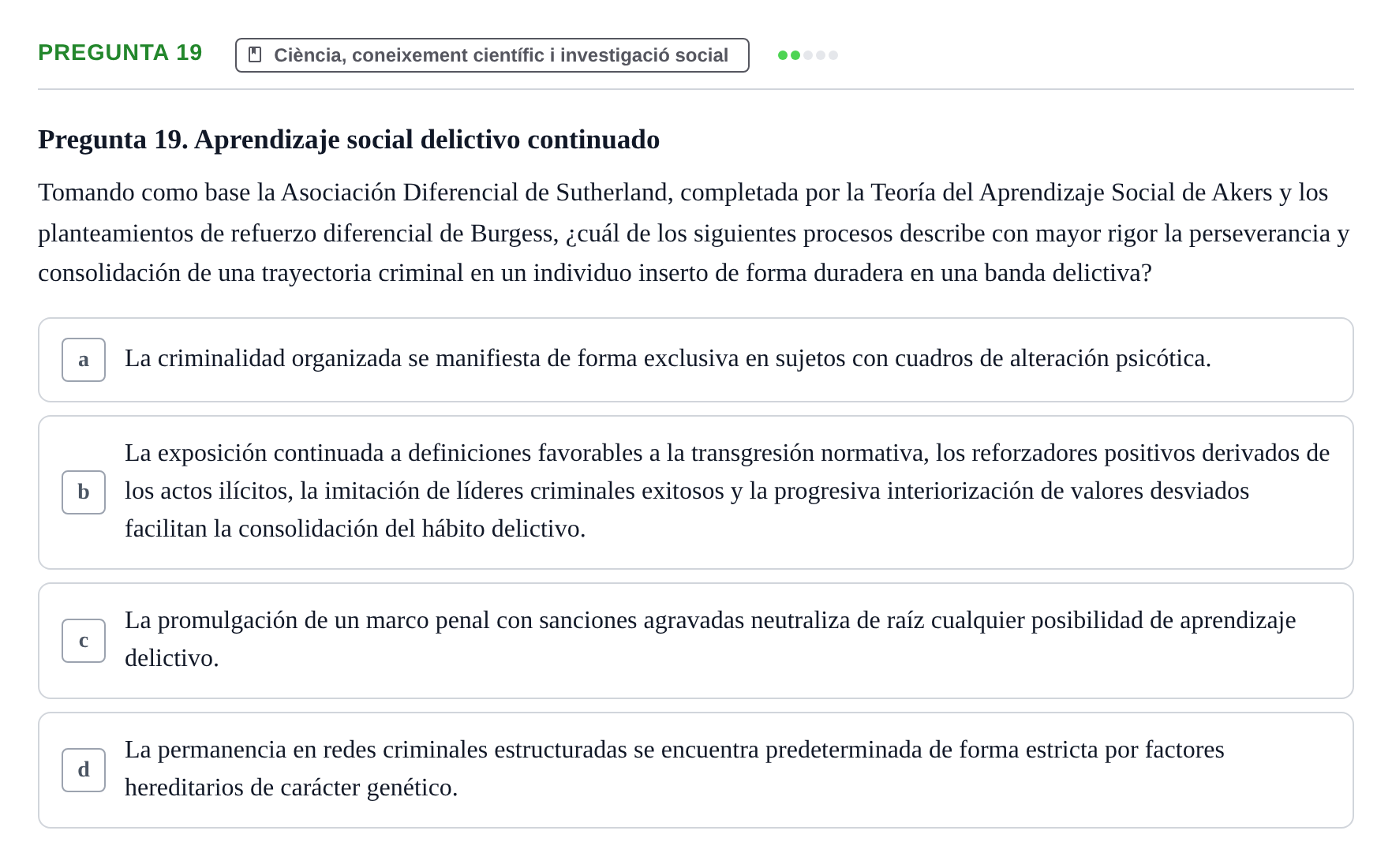The height and width of the screenshot is (868, 1392).
Task: Select answer option letter c
Action: click(x=84, y=641)
